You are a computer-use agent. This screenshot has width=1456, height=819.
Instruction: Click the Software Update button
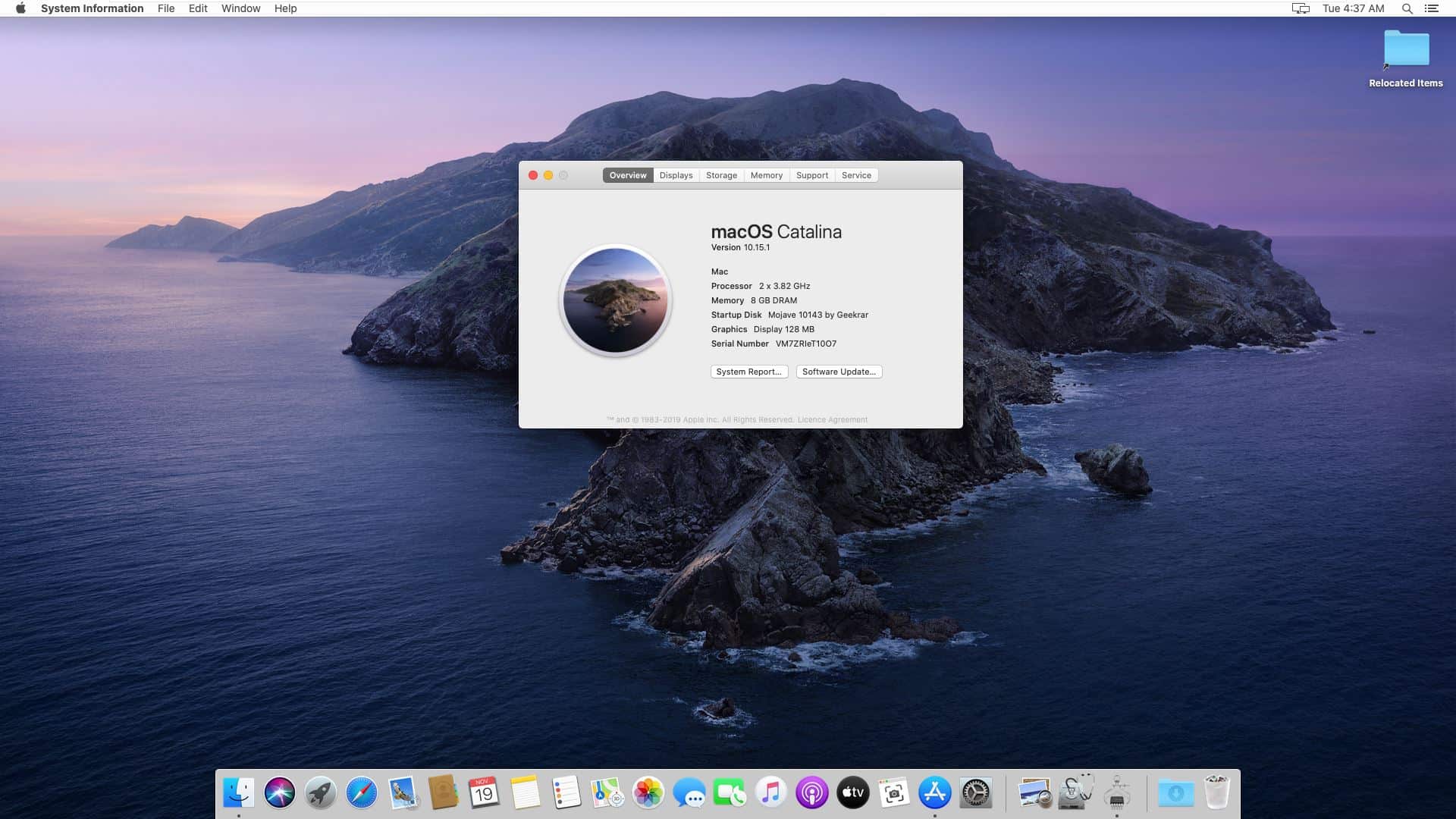point(839,372)
